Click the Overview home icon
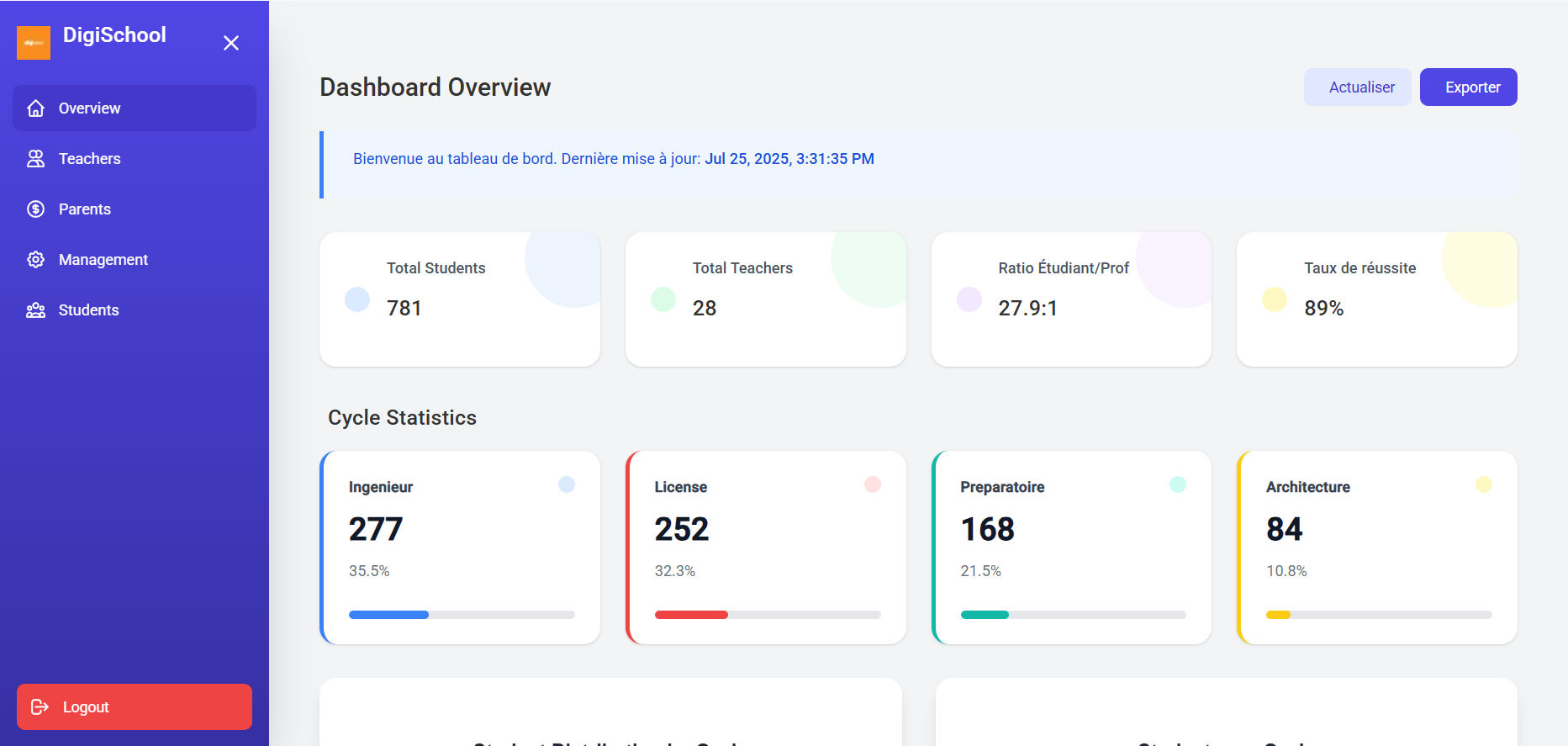This screenshot has height=746, width=1568. pos(35,108)
